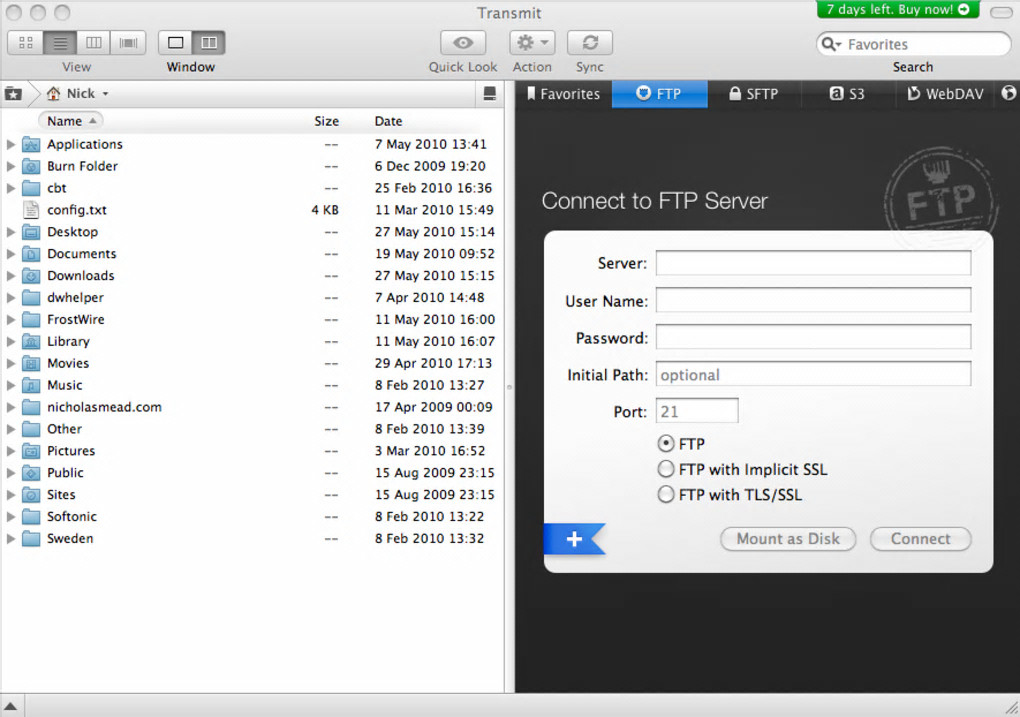Click the Movies folder icon
Screen dimensions: 1020x717
click(31, 364)
